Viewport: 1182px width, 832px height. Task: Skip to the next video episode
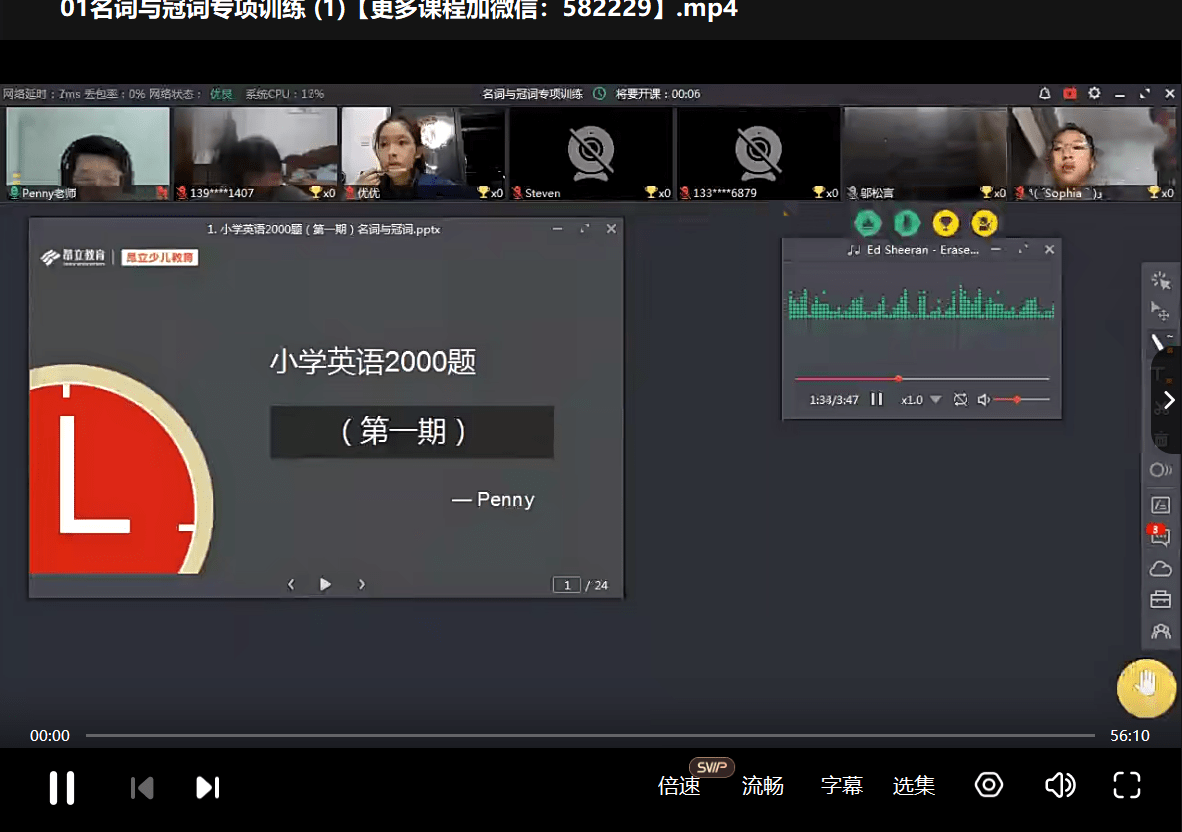[x=207, y=788]
